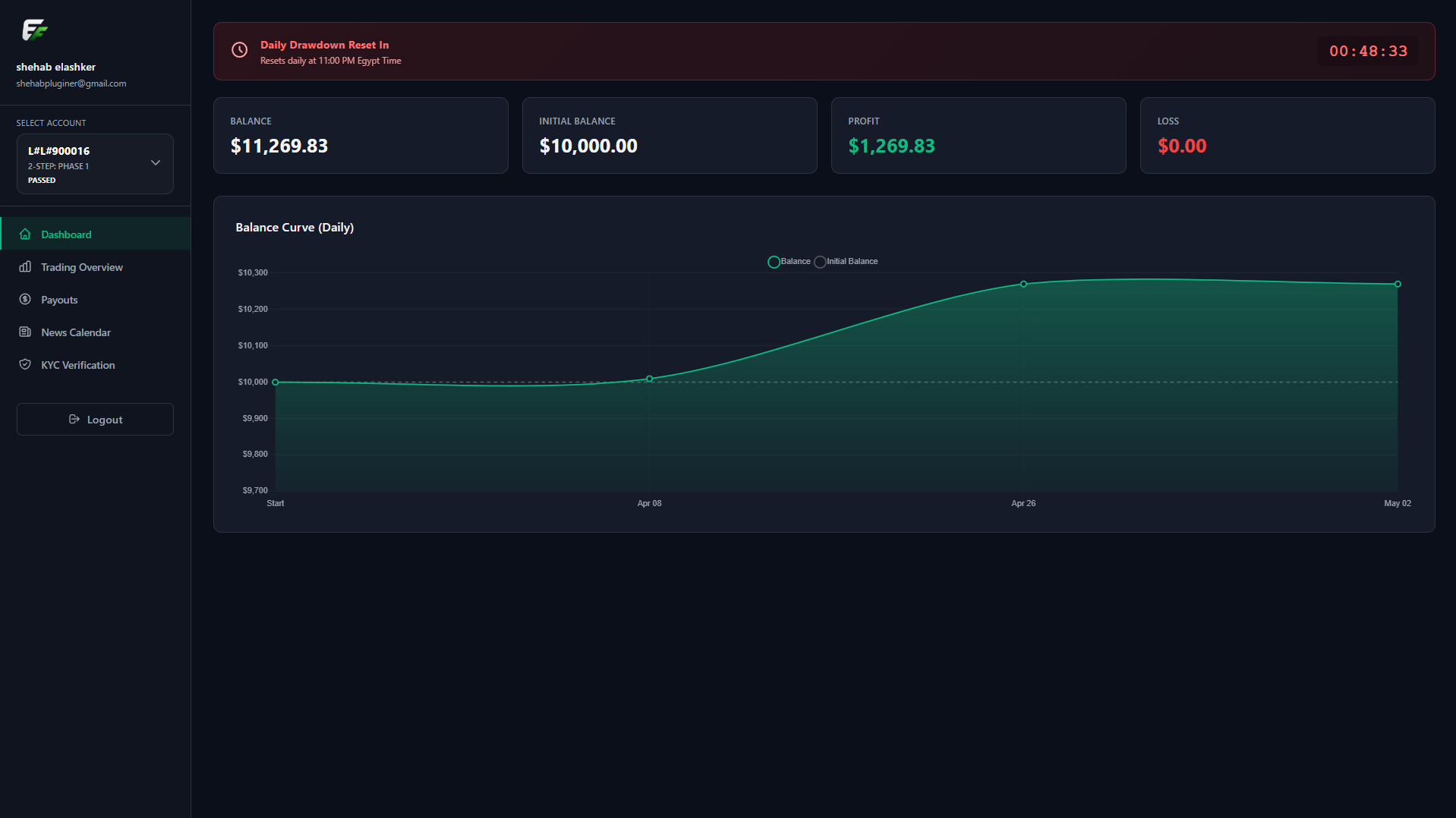Click the $9,800 y-axis label
Screen dimensions: 1456x818
pos(255,454)
